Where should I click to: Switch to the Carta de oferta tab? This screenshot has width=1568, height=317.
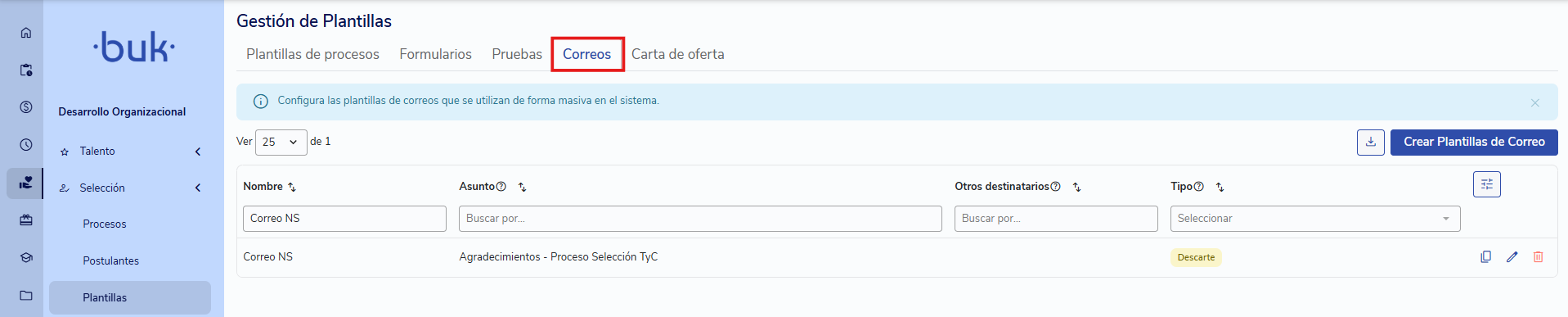[x=677, y=54]
